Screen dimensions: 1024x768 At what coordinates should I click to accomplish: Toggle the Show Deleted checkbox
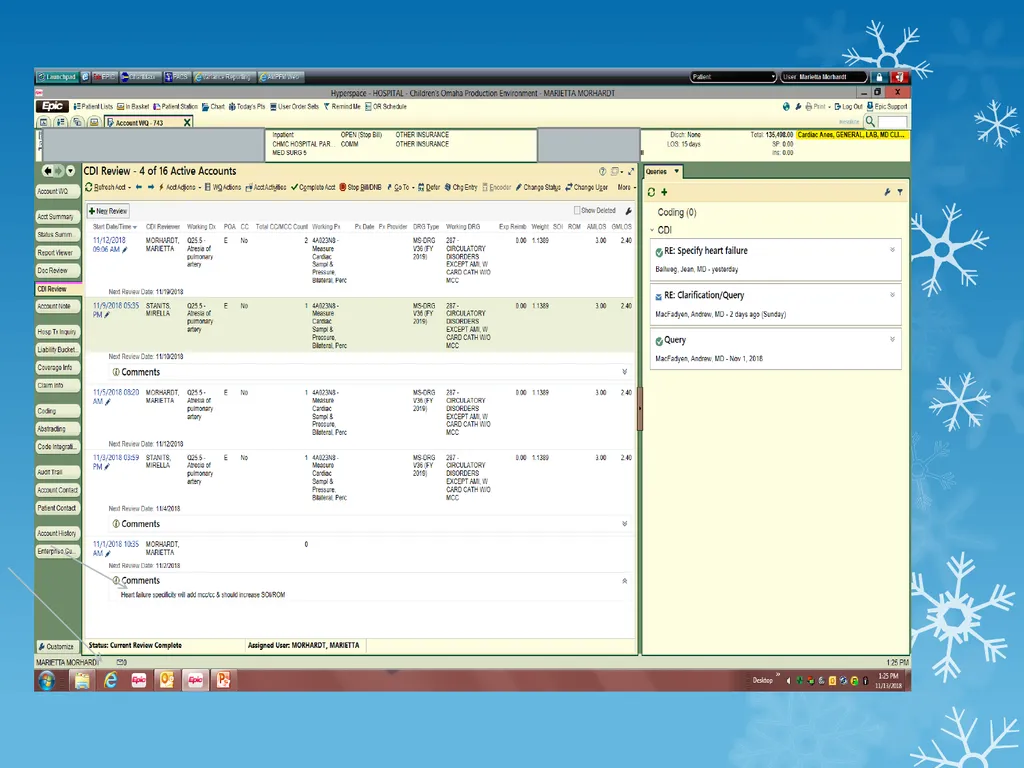(x=577, y=210)
